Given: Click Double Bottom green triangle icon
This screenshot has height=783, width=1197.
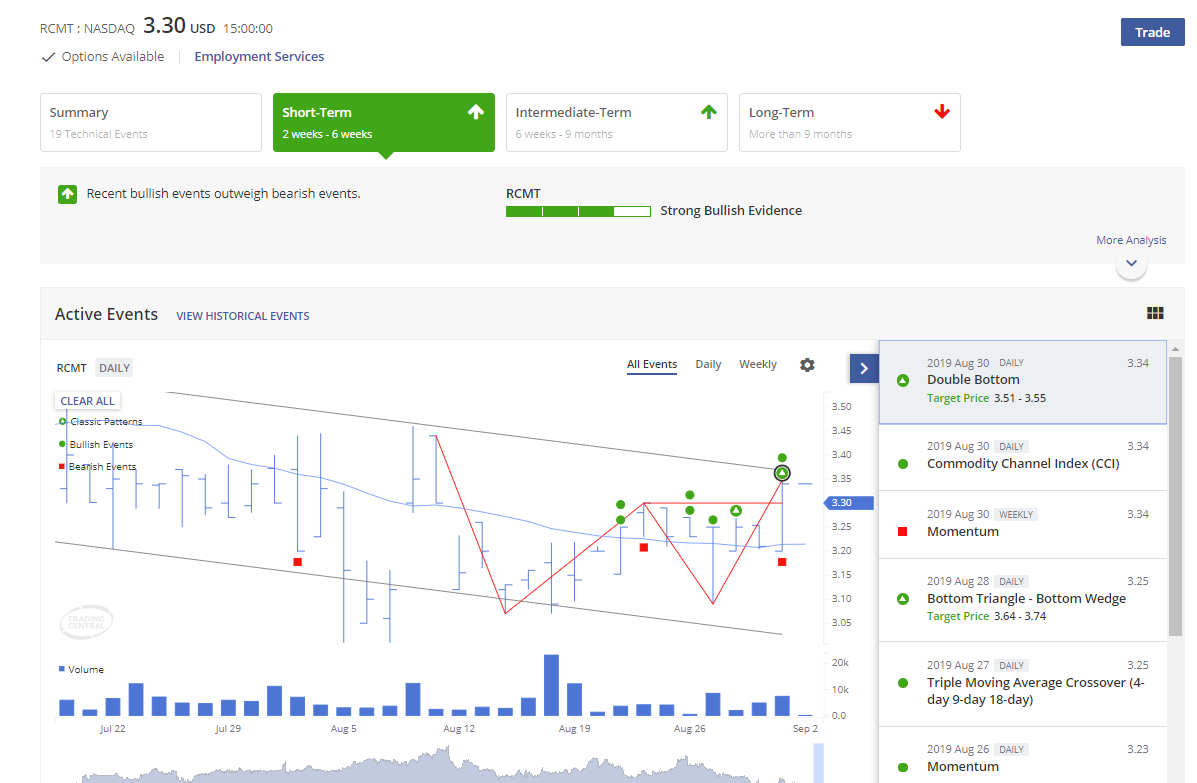Looking at the screenshot, I should click(902, 380).
